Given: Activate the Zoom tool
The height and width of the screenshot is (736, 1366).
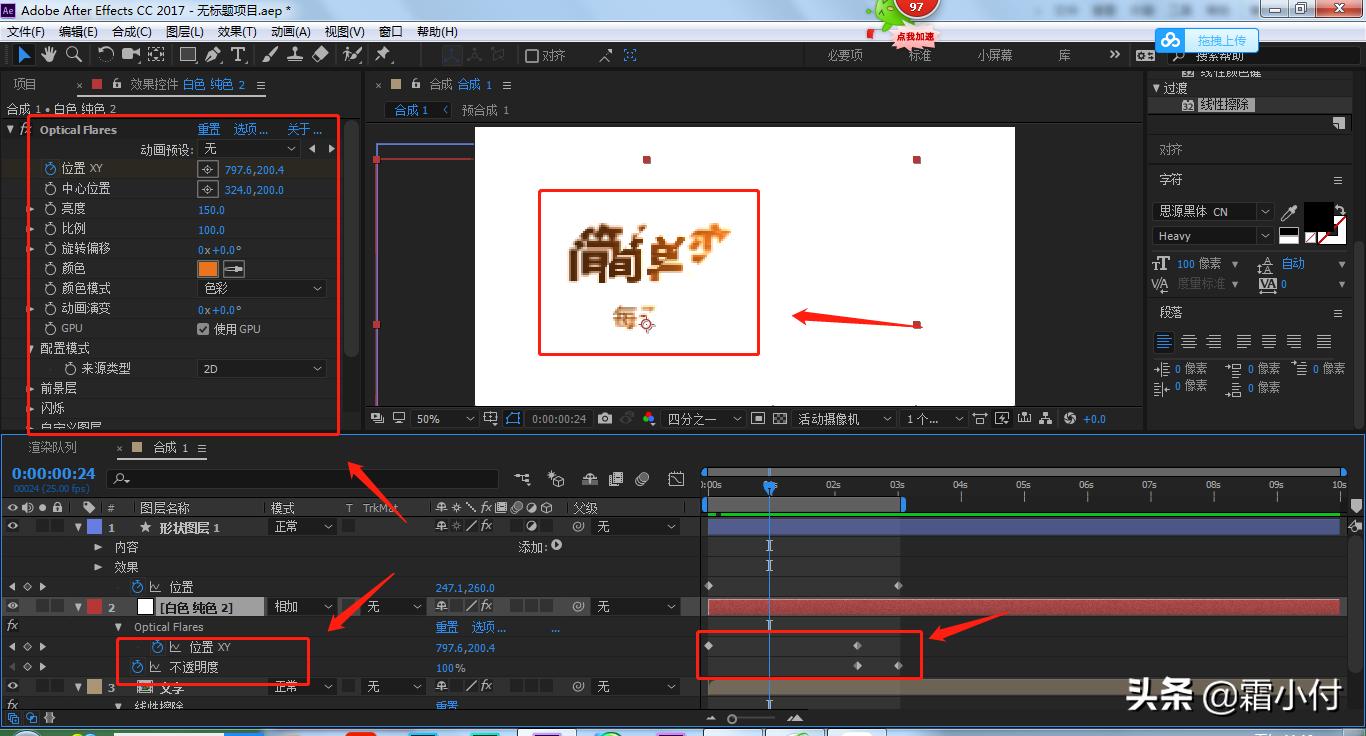Looking at the screenshot, I should [74, 54].
